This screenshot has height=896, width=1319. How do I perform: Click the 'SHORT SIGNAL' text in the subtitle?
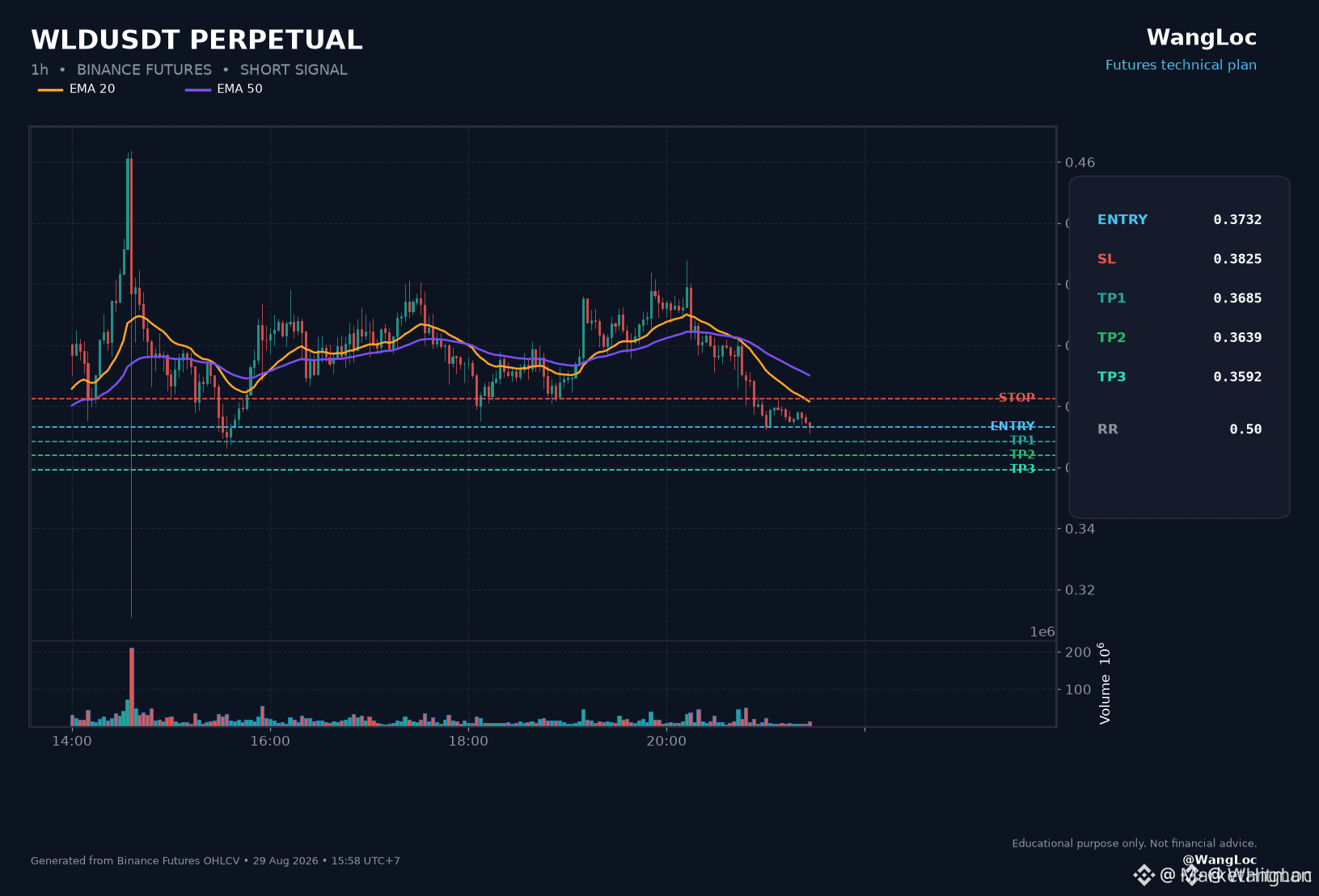click(x=294, y=70)
